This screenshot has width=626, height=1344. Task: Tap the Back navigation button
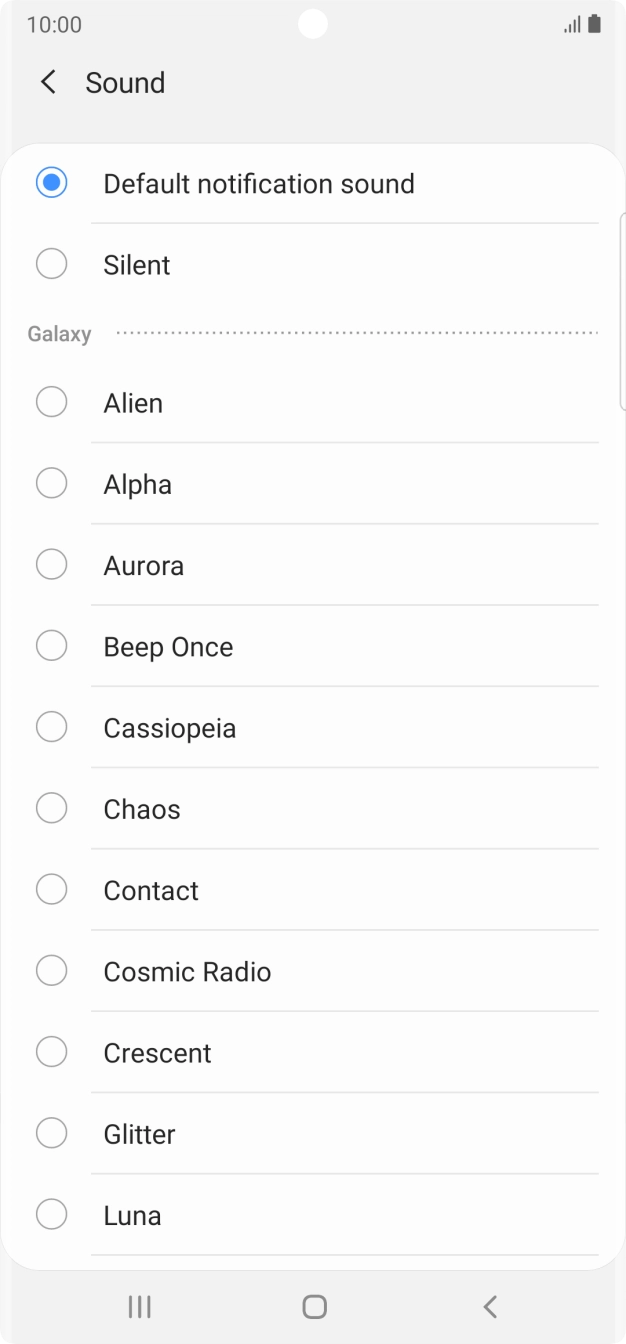point(489,1306)
